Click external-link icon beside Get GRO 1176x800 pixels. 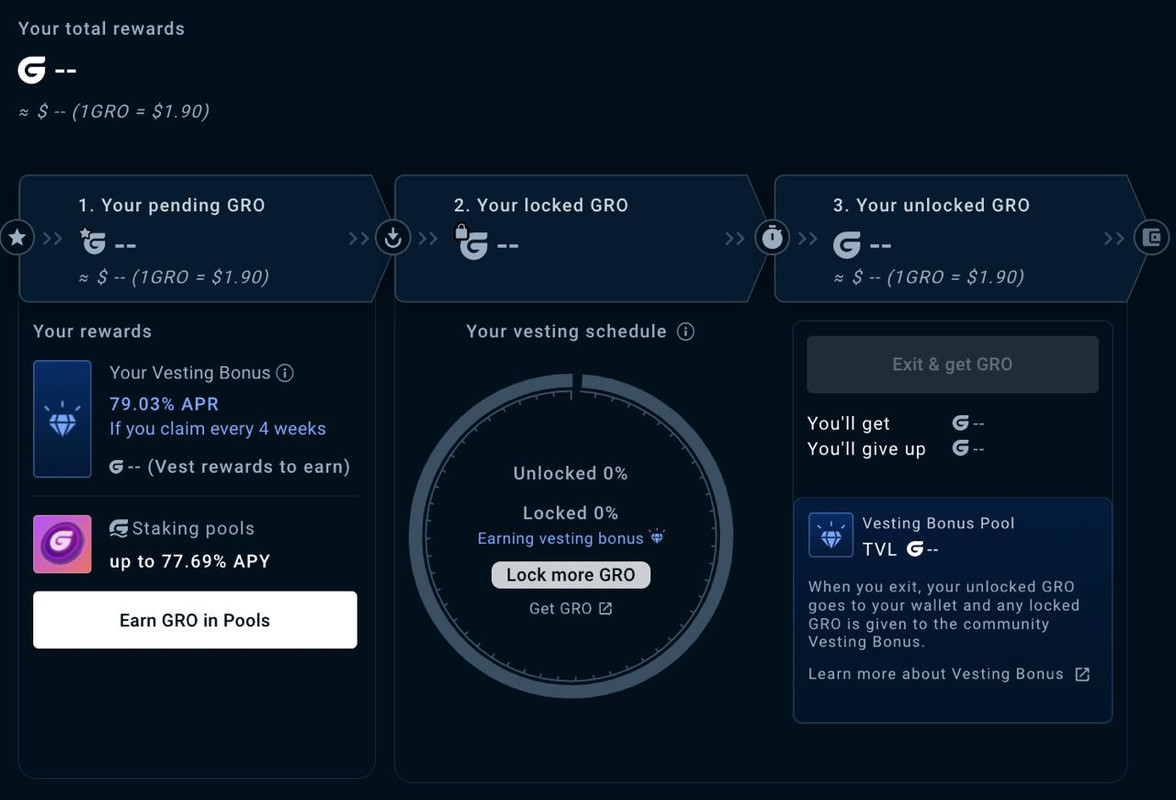[605, 608]
